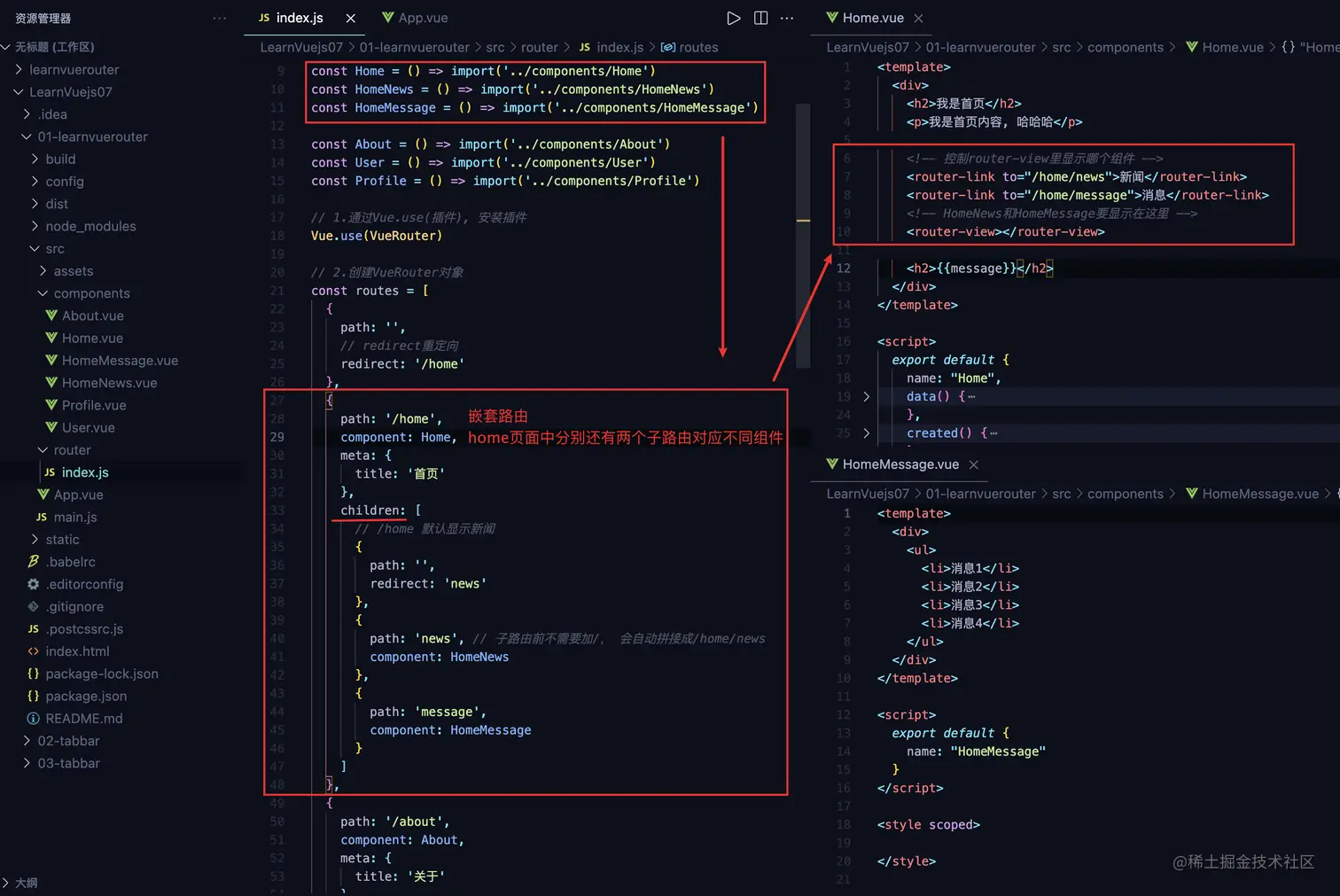This screenshot has height=896, width=1340.
Task: Collapse the 01-learnvuerouter folder
Action: coord(92,136)
